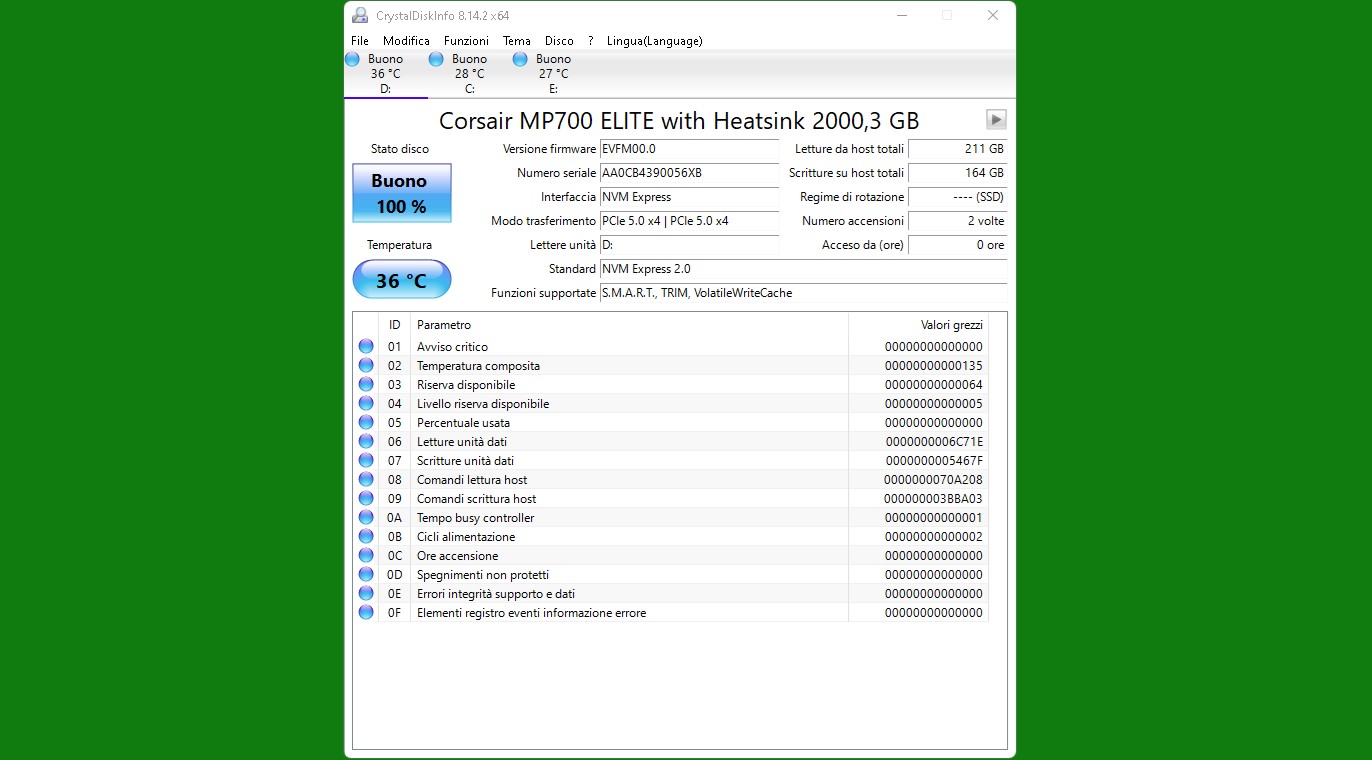Select the Letture unità dati row

click(630, 442)
